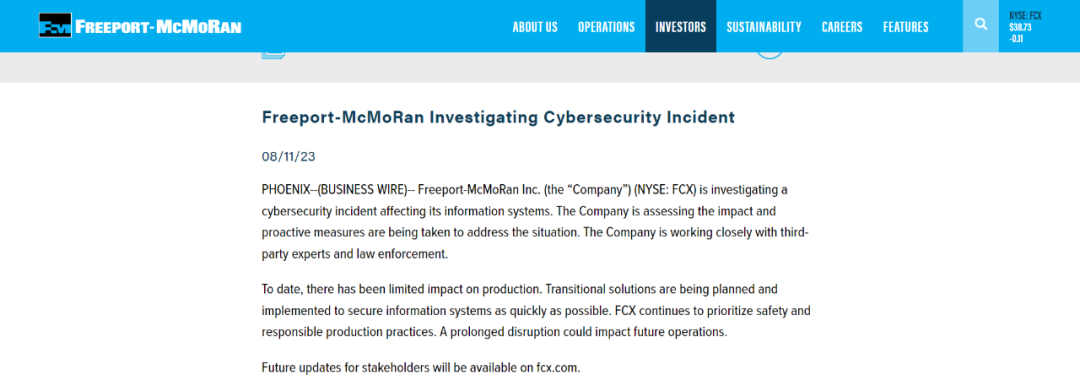Viewport: 1080px width, 386px height.
Task: Click the -0.11 price change value
Action: click(1015, 39)
